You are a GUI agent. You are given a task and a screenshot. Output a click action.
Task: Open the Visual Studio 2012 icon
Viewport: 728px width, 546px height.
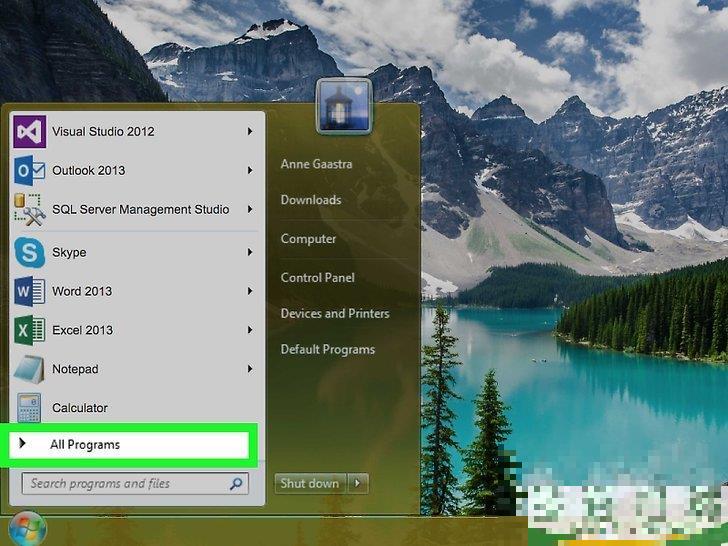tap(30, 131)
